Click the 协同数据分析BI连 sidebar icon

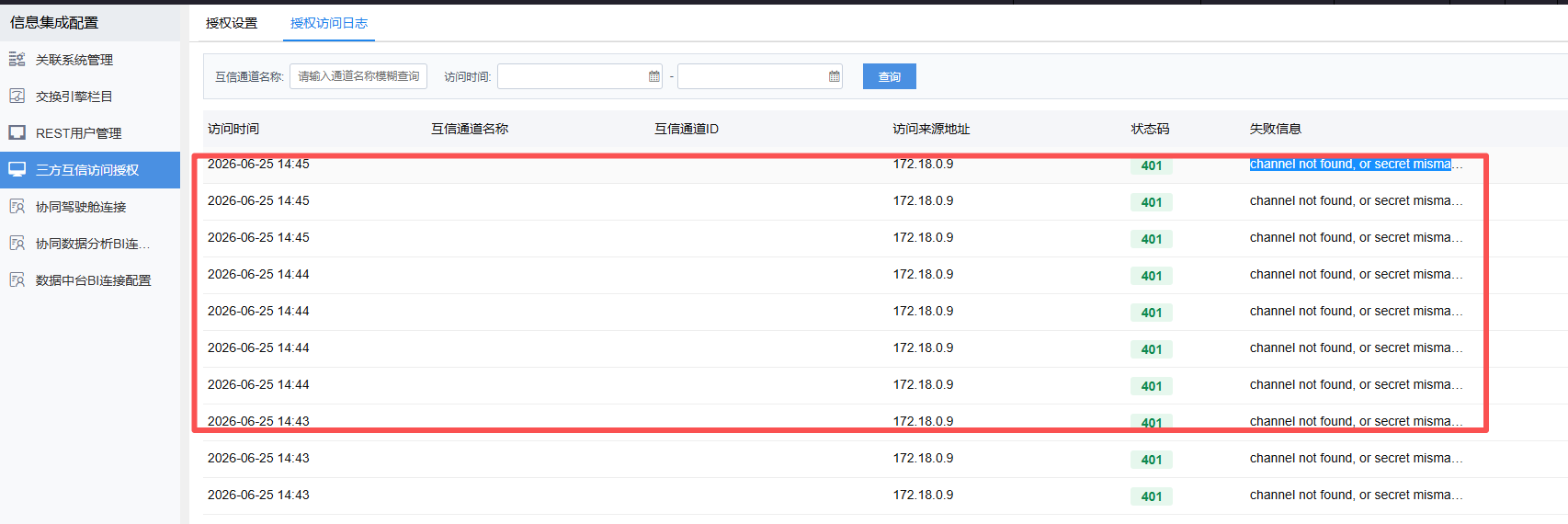(x=17, y=244)
